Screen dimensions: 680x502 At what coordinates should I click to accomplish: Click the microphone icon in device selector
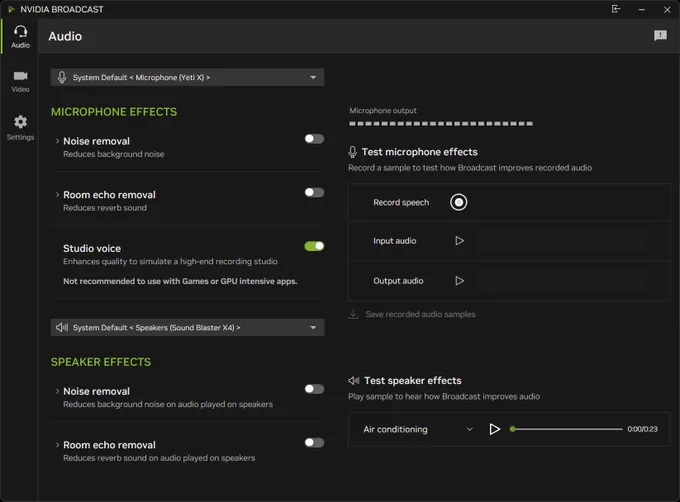pyautogui.click(x=62, y=77)
